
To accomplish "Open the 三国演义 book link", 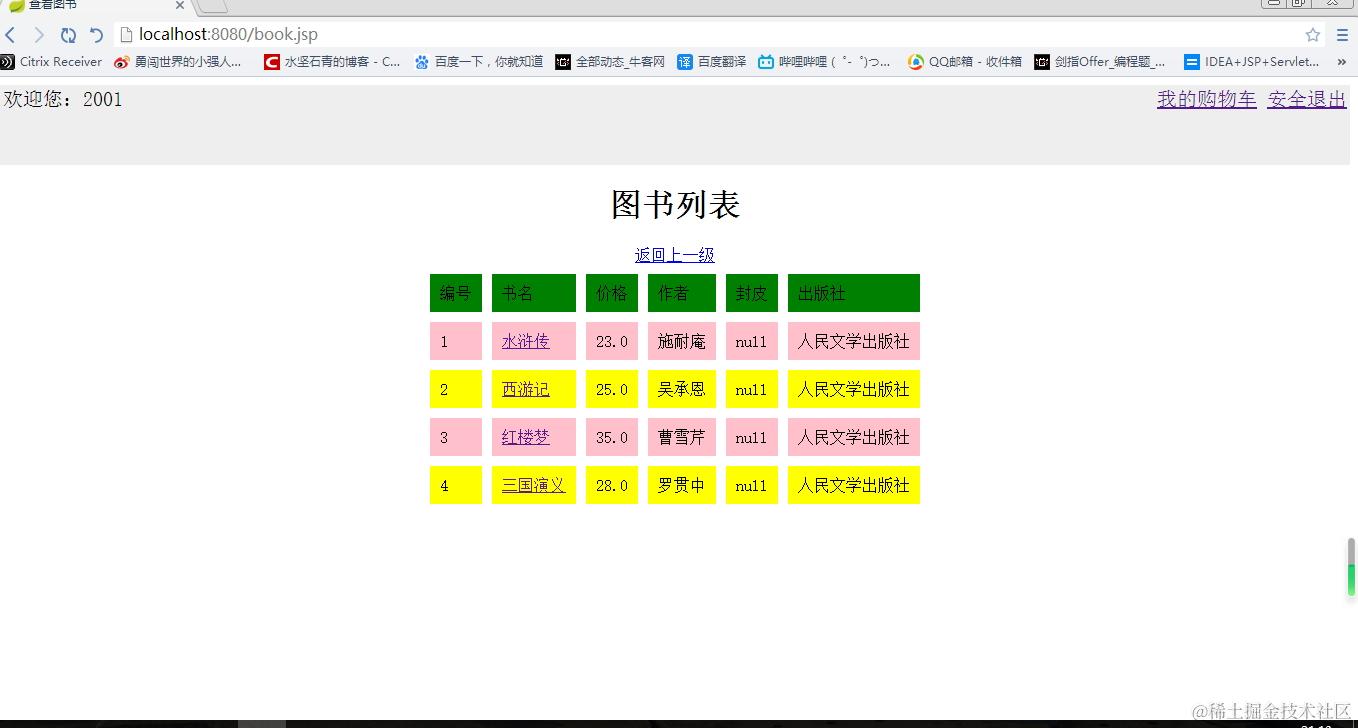I will [532, 485].
